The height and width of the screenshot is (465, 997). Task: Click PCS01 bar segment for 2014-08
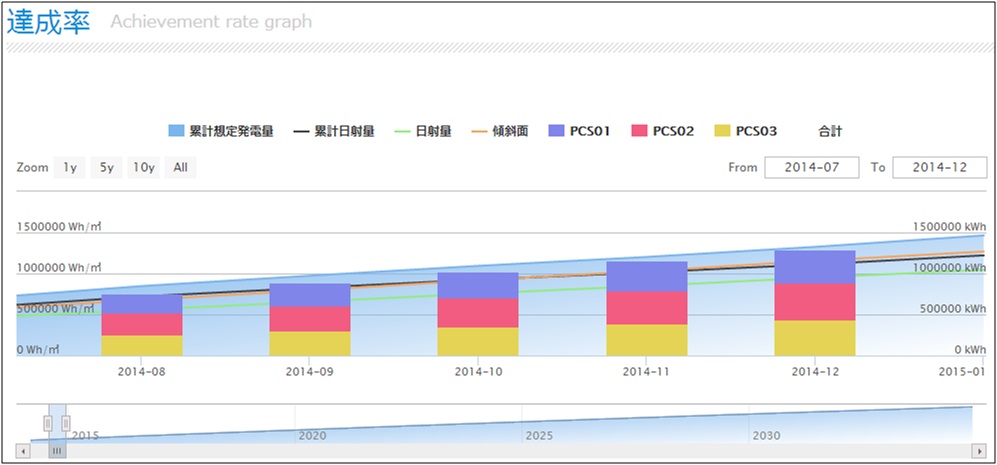(142, 304)
